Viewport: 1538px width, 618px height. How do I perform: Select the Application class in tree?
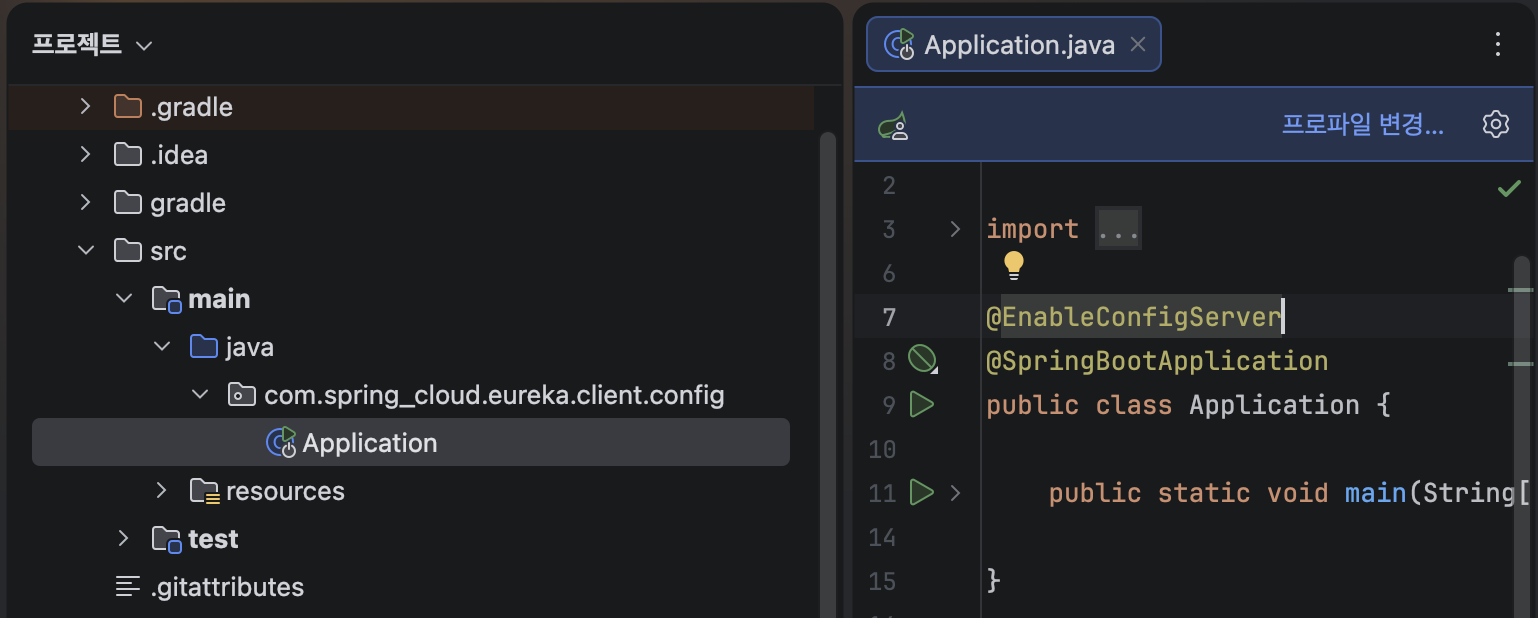[x=369, y=443]
